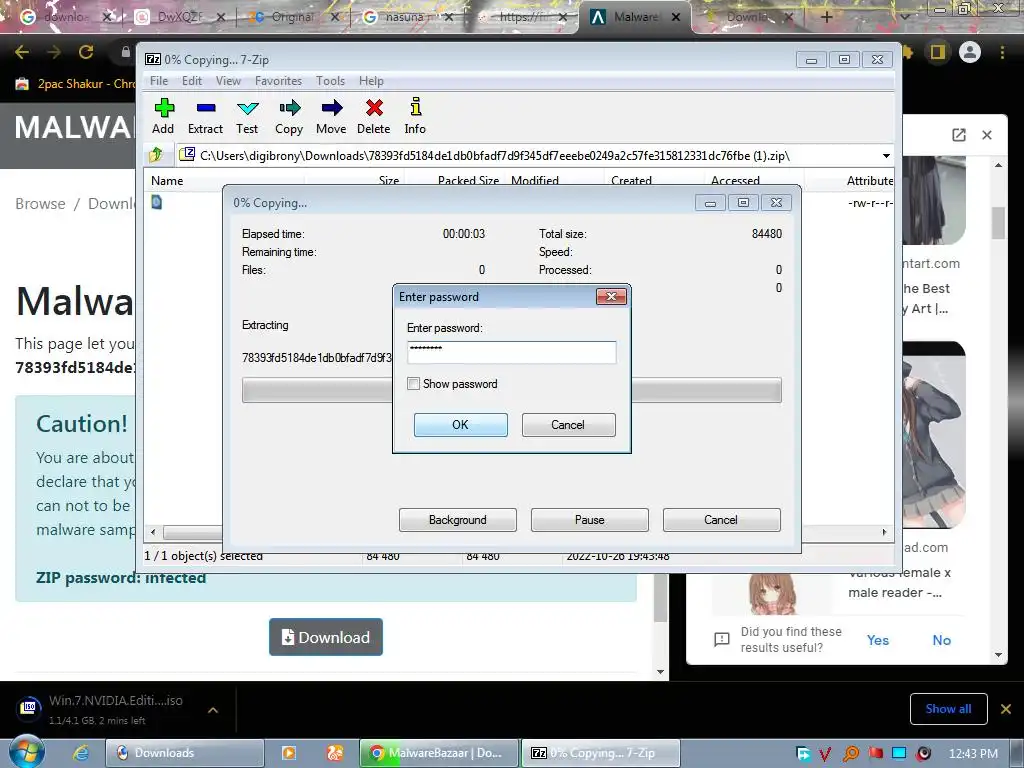Image resolution: width=1024 pixels, height=768 pixels.
Task: Expand Win.7.NVIDIA iso download options
Action: point(213,710)
